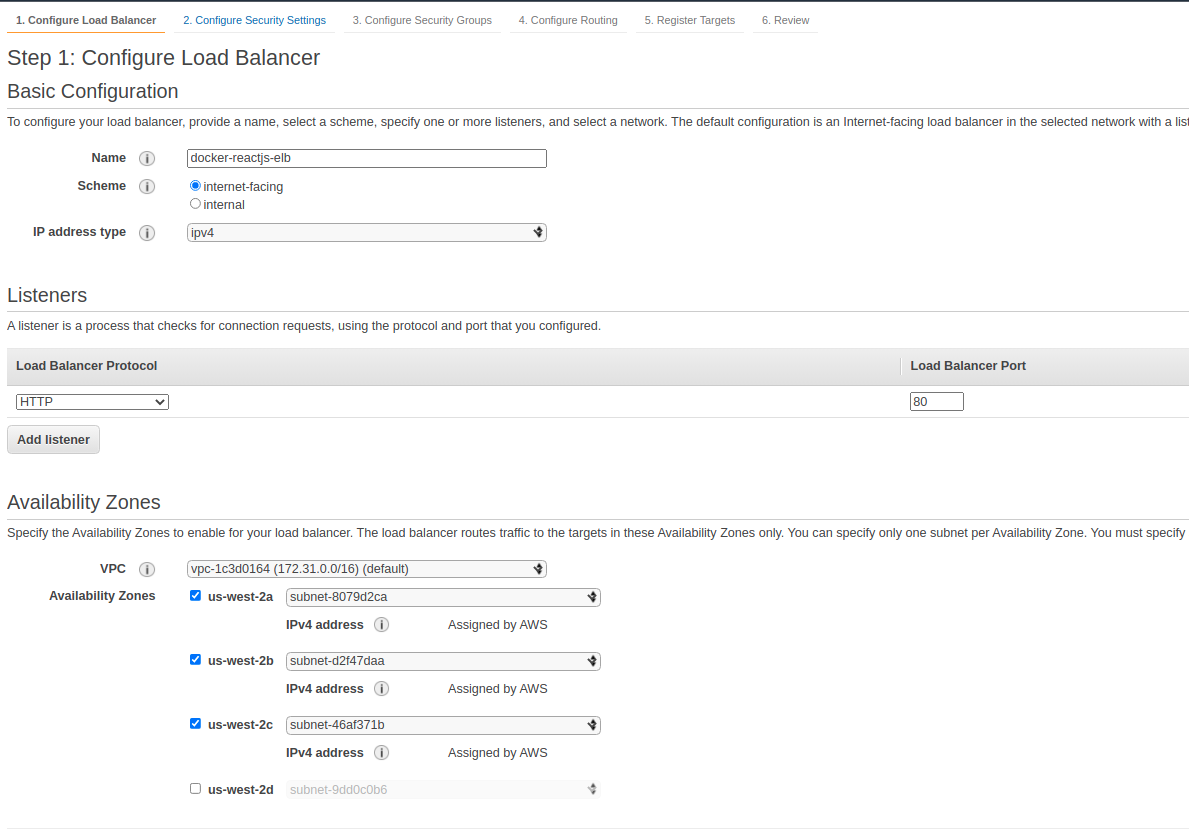Open the IP address type dropdown

pos(367,233)
